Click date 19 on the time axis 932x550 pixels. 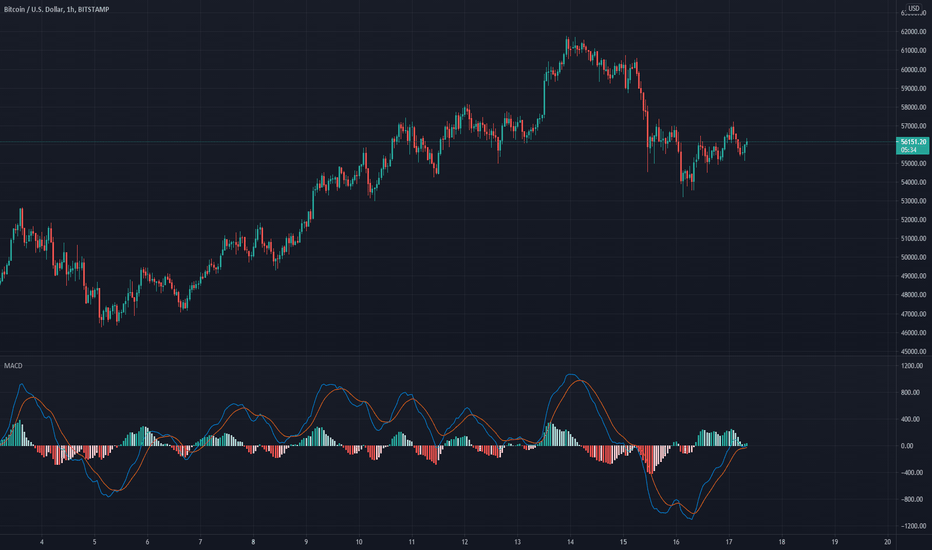835,542
